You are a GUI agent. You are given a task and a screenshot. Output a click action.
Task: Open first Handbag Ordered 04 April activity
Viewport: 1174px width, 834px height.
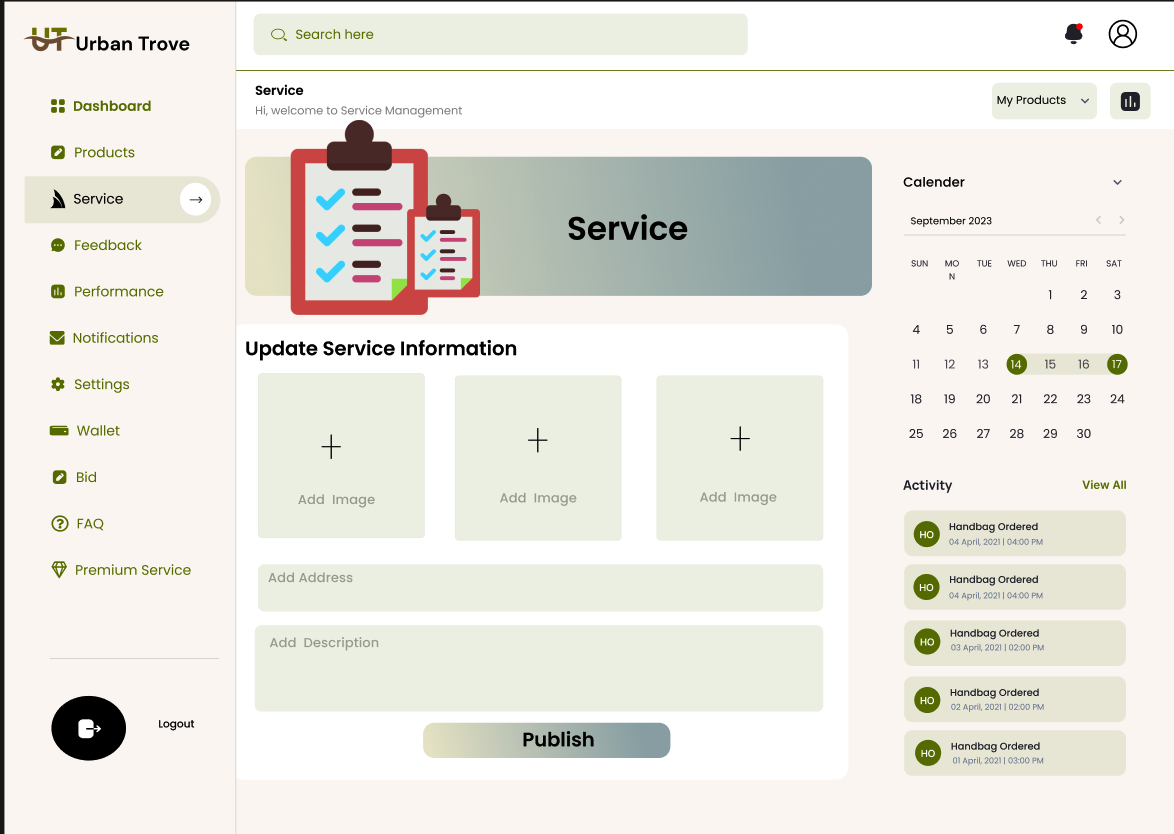pyautogui.click(x=1015, y=533)
